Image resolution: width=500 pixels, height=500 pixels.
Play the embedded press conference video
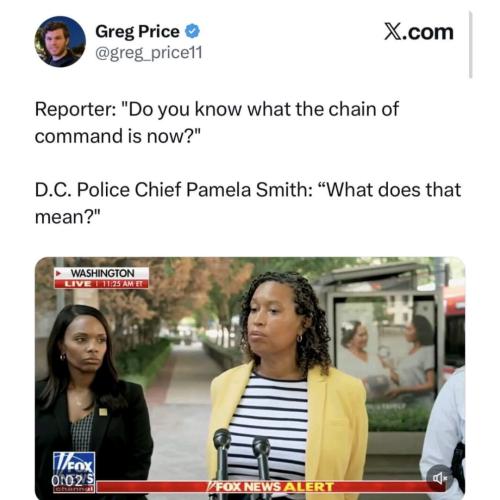click(x=250, y=378)
